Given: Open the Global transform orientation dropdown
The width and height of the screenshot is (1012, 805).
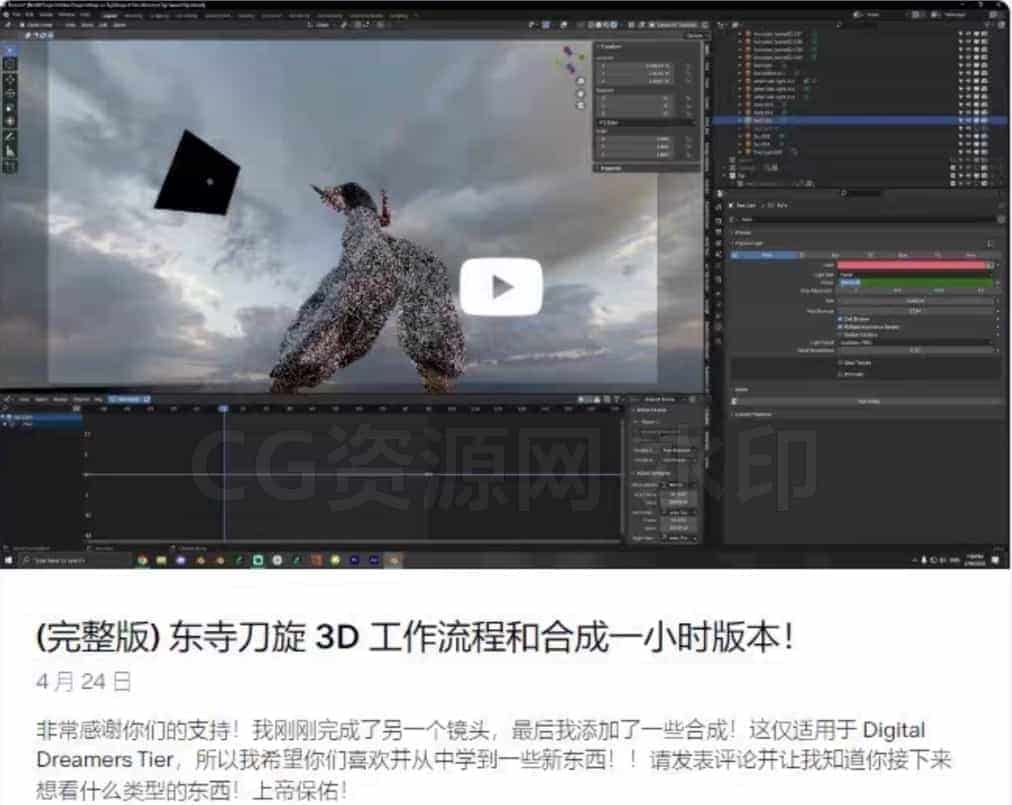Looking at the screenshot, I should pos(321,25).
